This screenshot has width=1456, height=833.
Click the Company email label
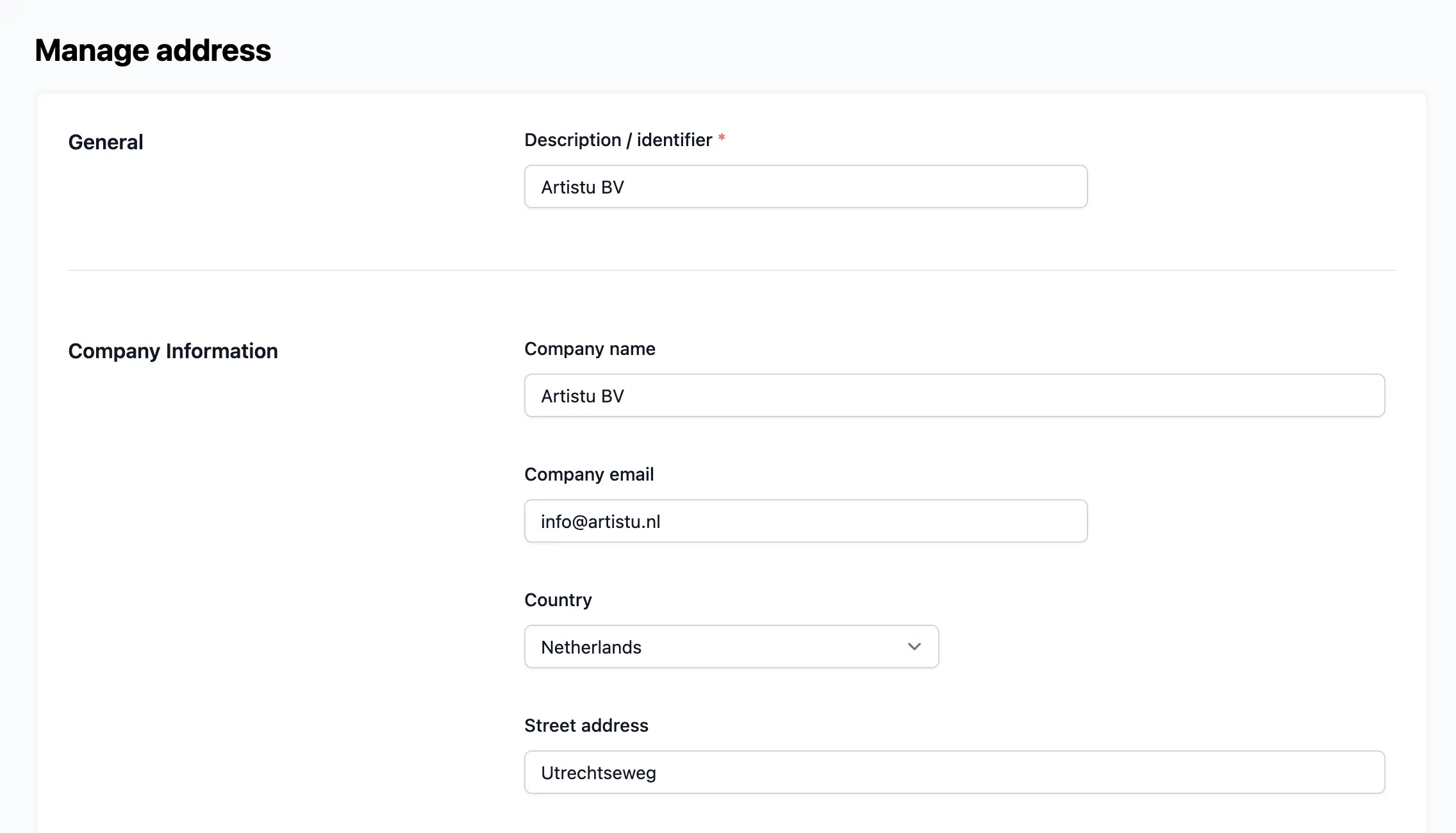(x=589, y=474)
